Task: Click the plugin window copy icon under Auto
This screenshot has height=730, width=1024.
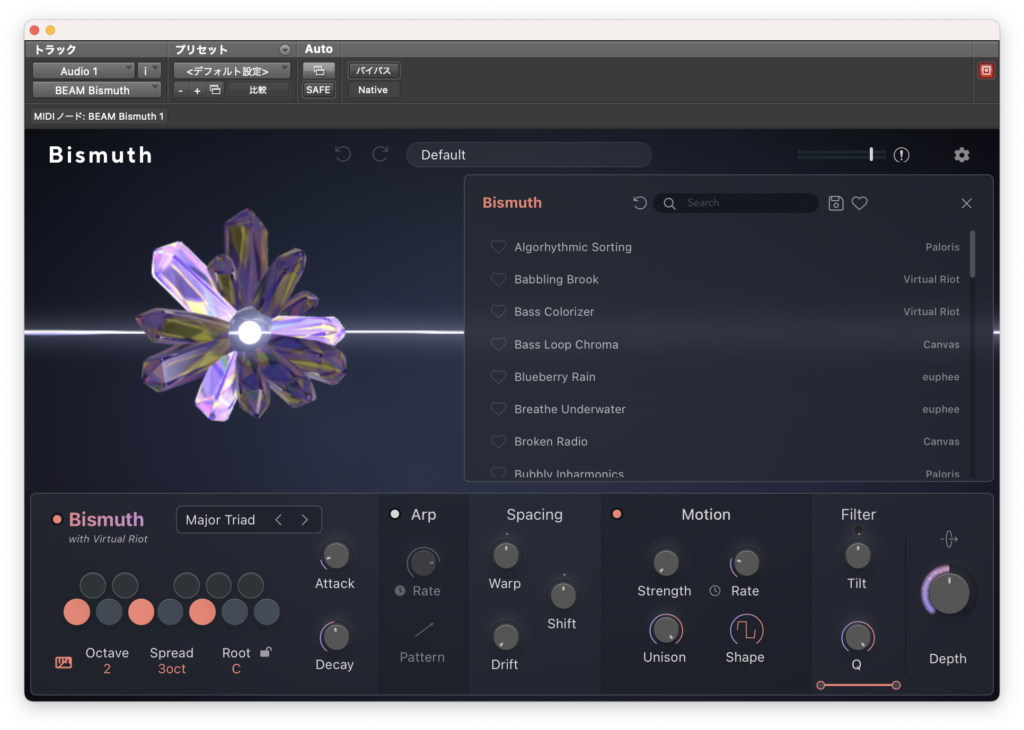Action: pos(319,71)
